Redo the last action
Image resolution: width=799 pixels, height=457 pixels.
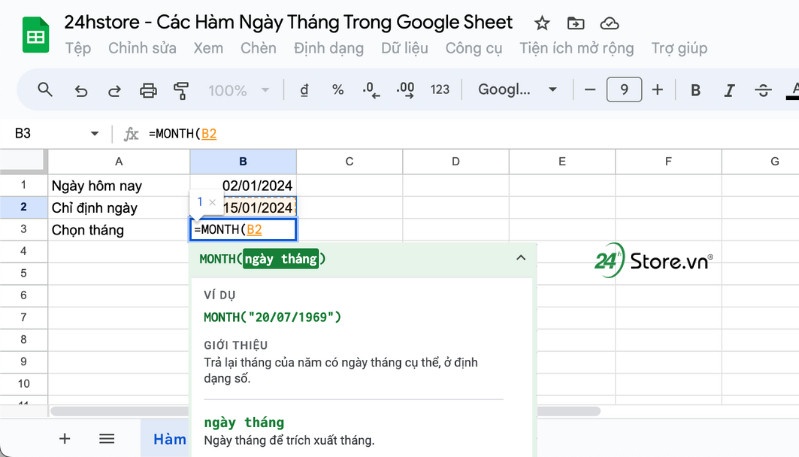click(x=114, y=91)
